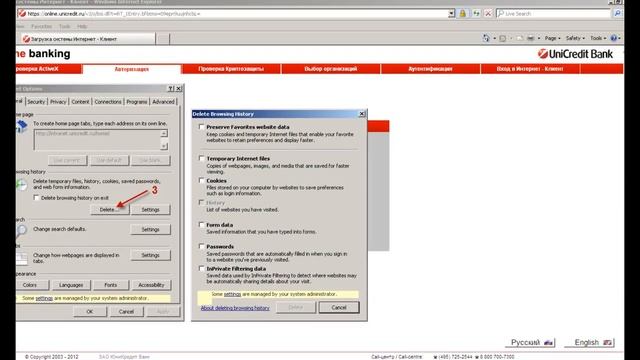The height and width of the screenshot is (360, 640).
Task: Open the Help menu in menu bar
Action: click(x=82, y=27)
